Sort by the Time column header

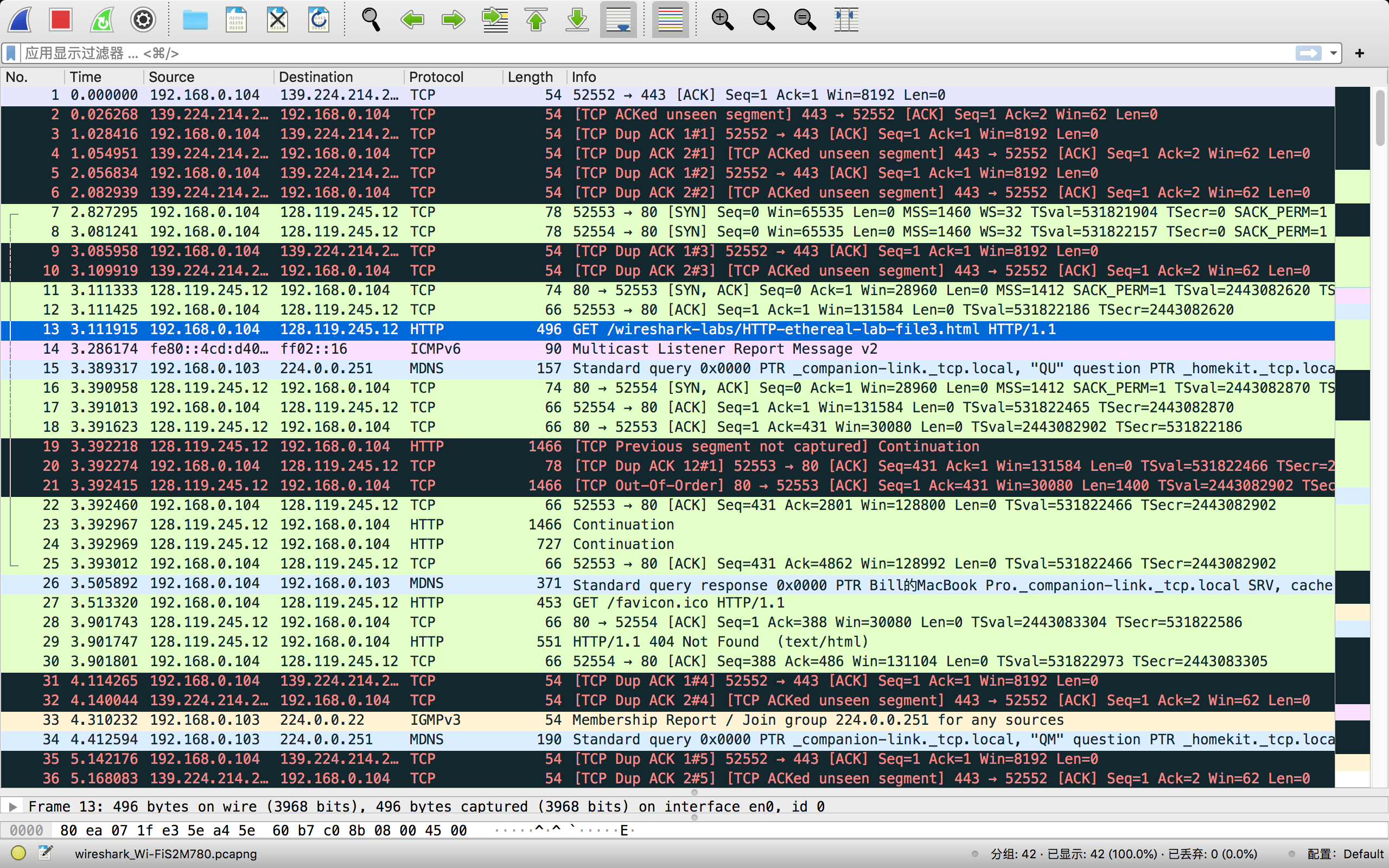coord(103,77)
